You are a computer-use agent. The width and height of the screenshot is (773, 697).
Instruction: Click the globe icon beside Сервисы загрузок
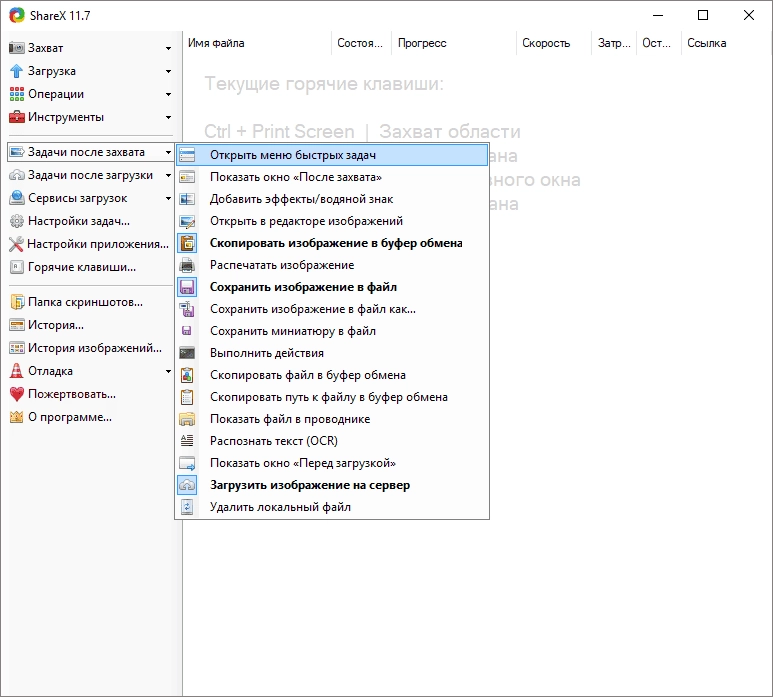coord(17,198)
